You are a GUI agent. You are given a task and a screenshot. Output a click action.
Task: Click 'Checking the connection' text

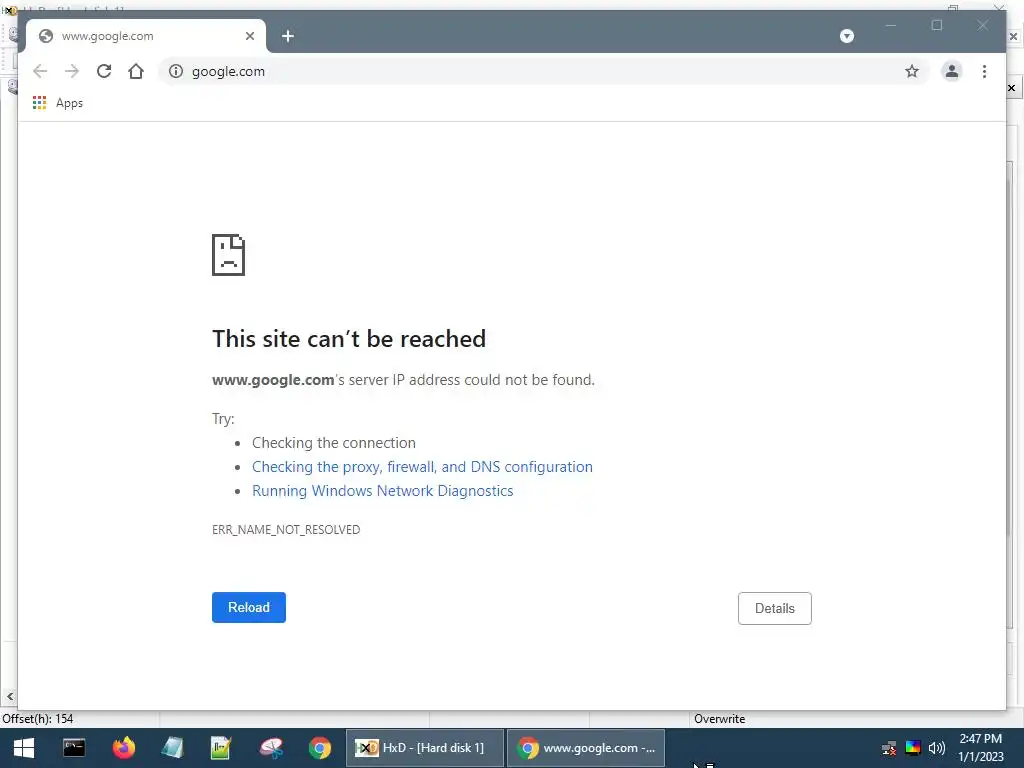[x=334, y=443]
